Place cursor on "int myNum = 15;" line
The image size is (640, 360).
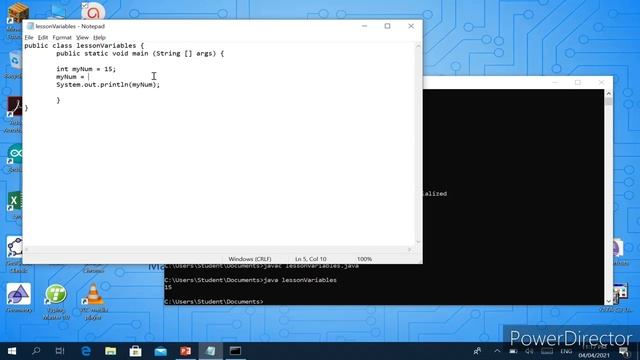(x=86, y=69)
